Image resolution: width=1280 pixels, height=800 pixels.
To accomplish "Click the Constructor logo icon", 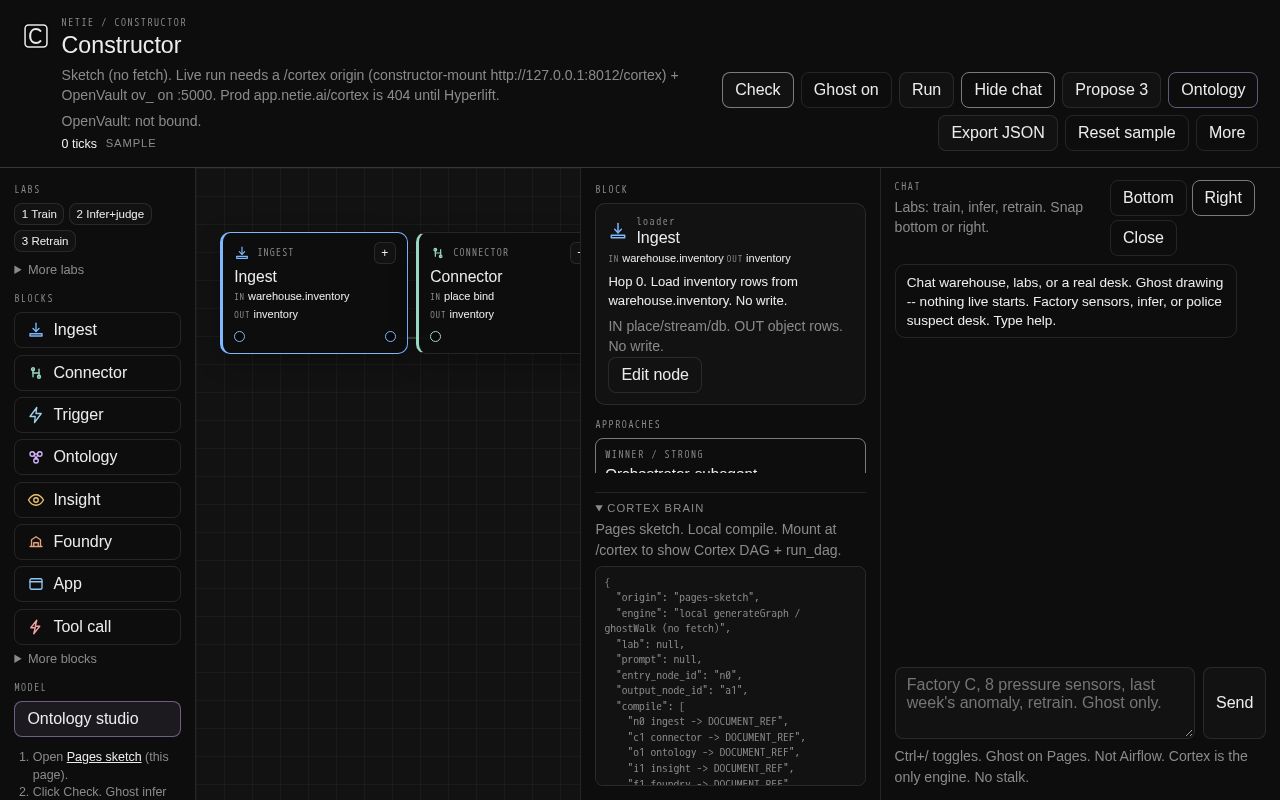I will coord(36,36).
